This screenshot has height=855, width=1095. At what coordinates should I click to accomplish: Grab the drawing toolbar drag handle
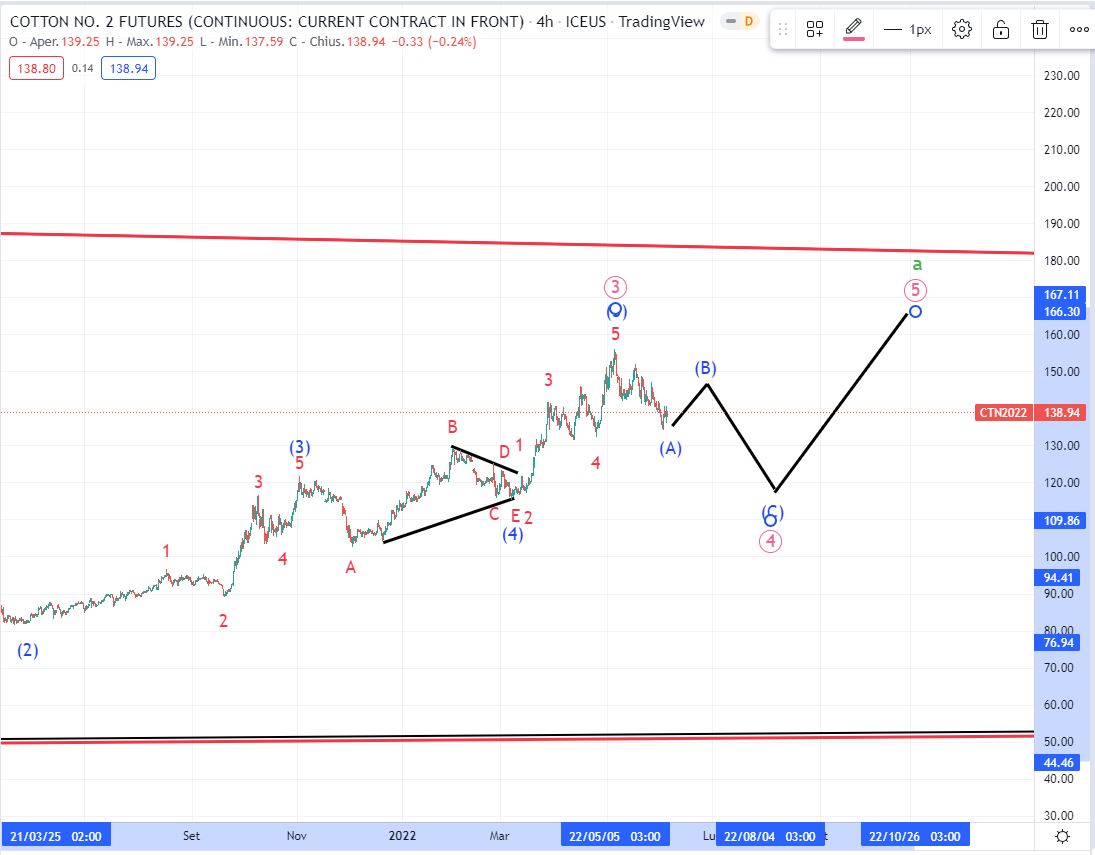(784, 29)
